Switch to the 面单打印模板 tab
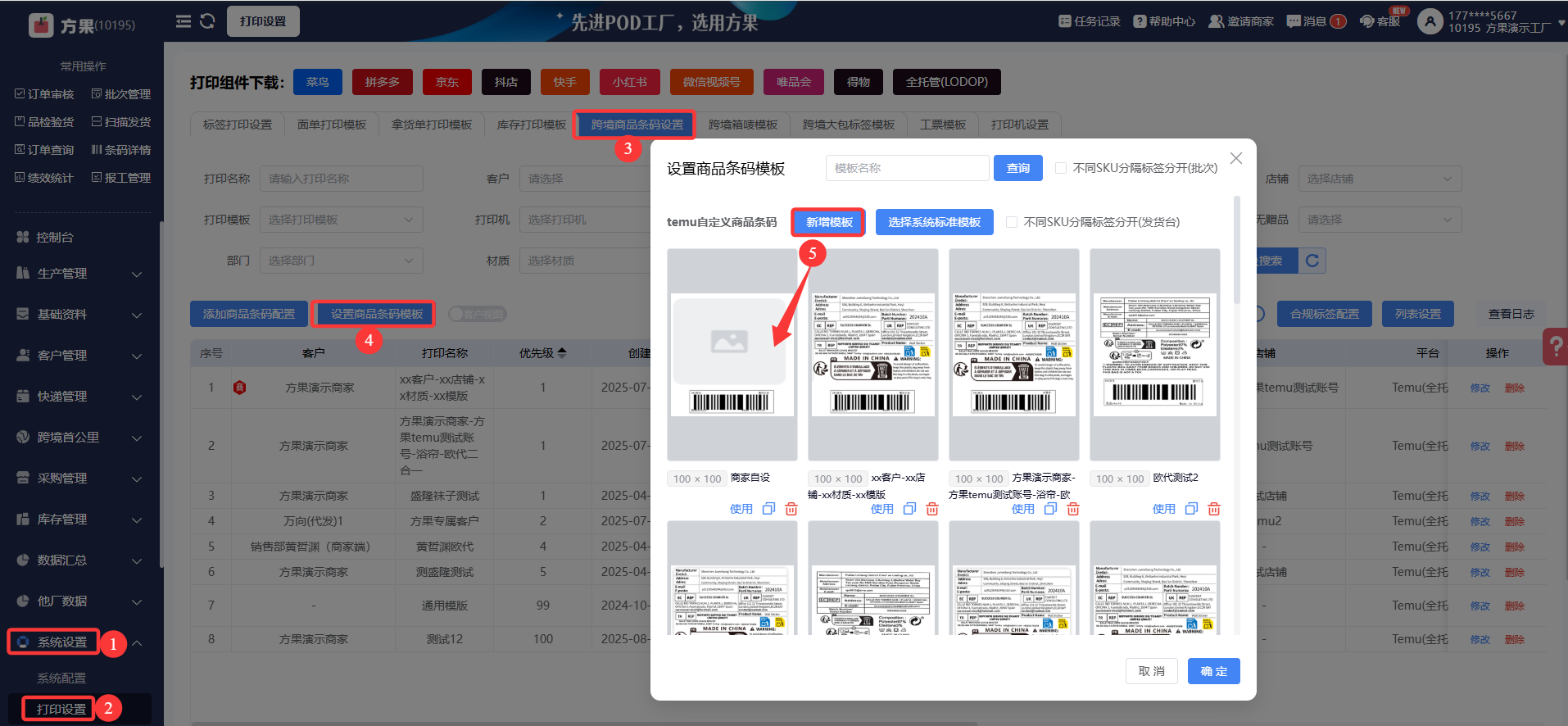The height and width of the screenshot is (726, 1568). (x=332, y=125)
